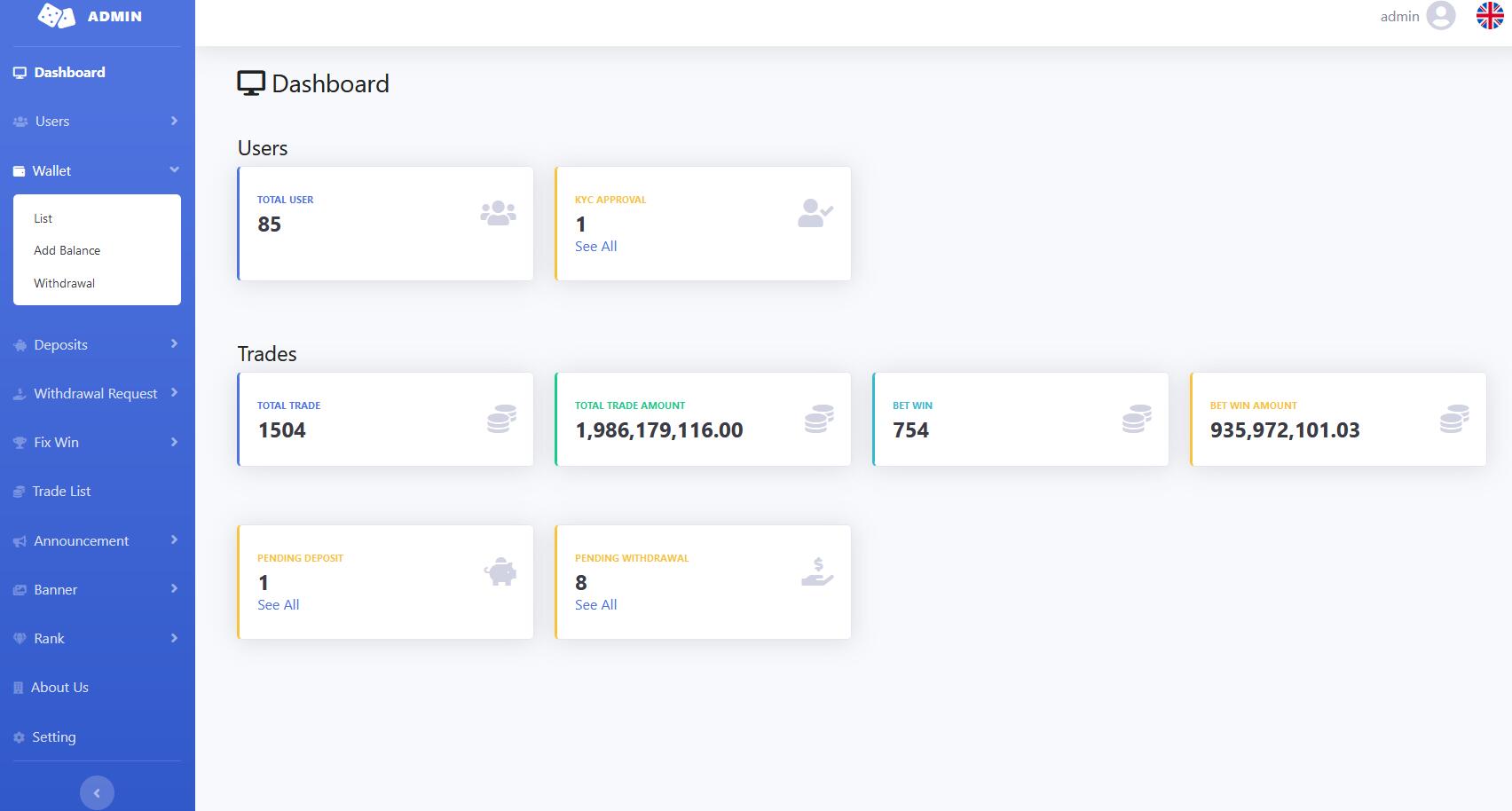Image resolution: width=1512 pixels, height=811 pixels.
Task: Click the people icon on the Total User card
Action: (x=498, y=213)
